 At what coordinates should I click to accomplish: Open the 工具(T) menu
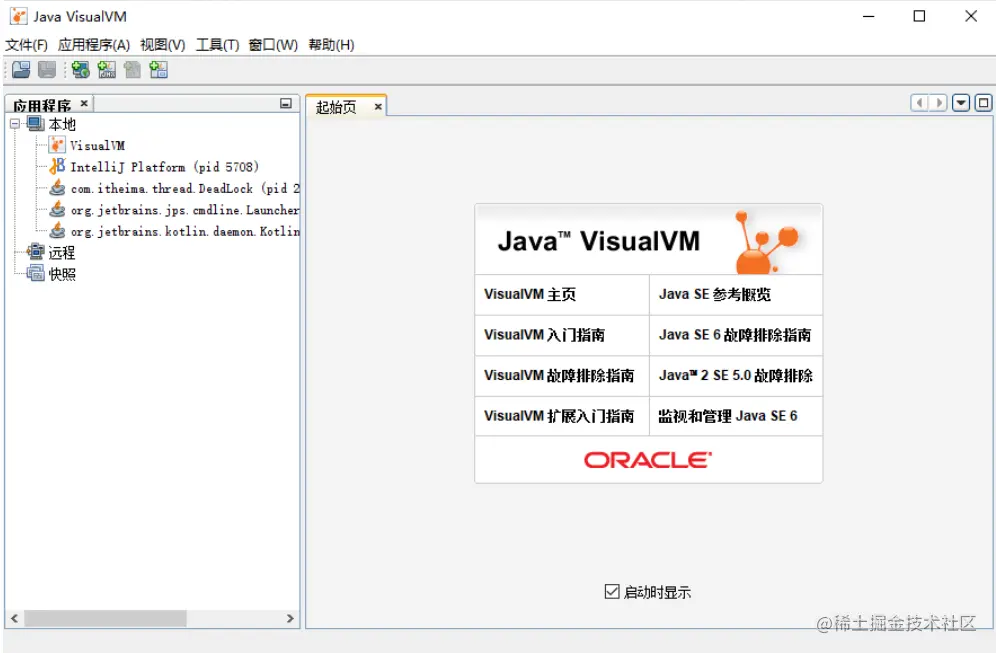(217, 45)
